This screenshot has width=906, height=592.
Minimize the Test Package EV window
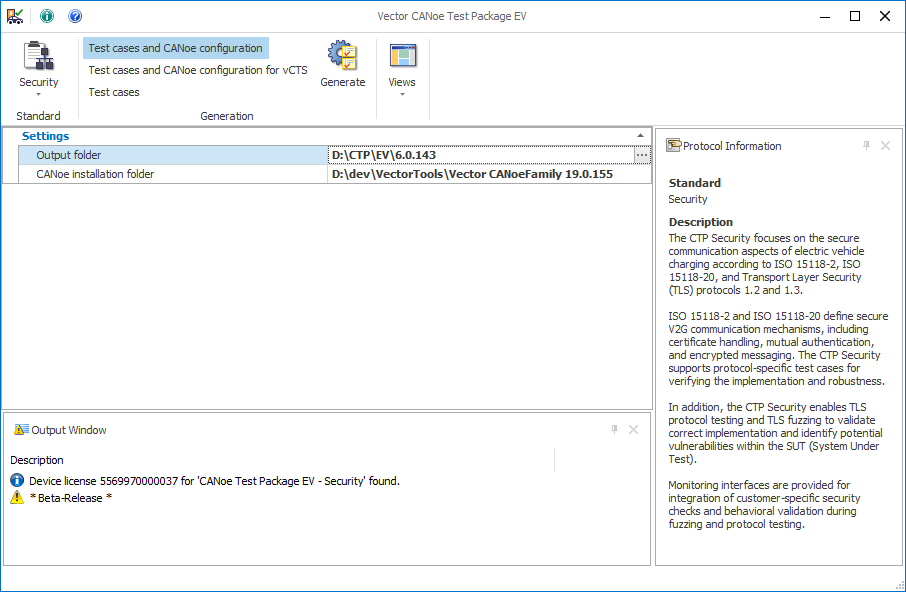[x=825, y=16]
